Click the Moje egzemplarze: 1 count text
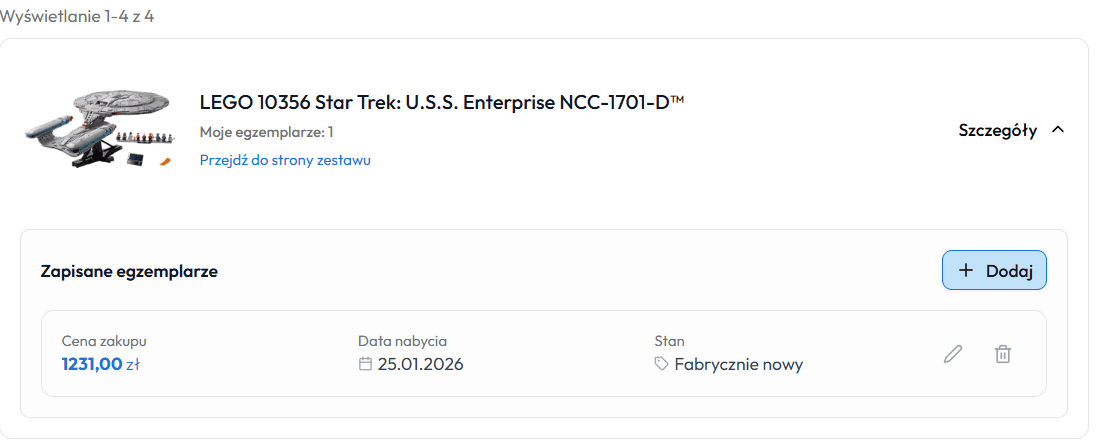 pyautogui.click(x=266, y=132)
